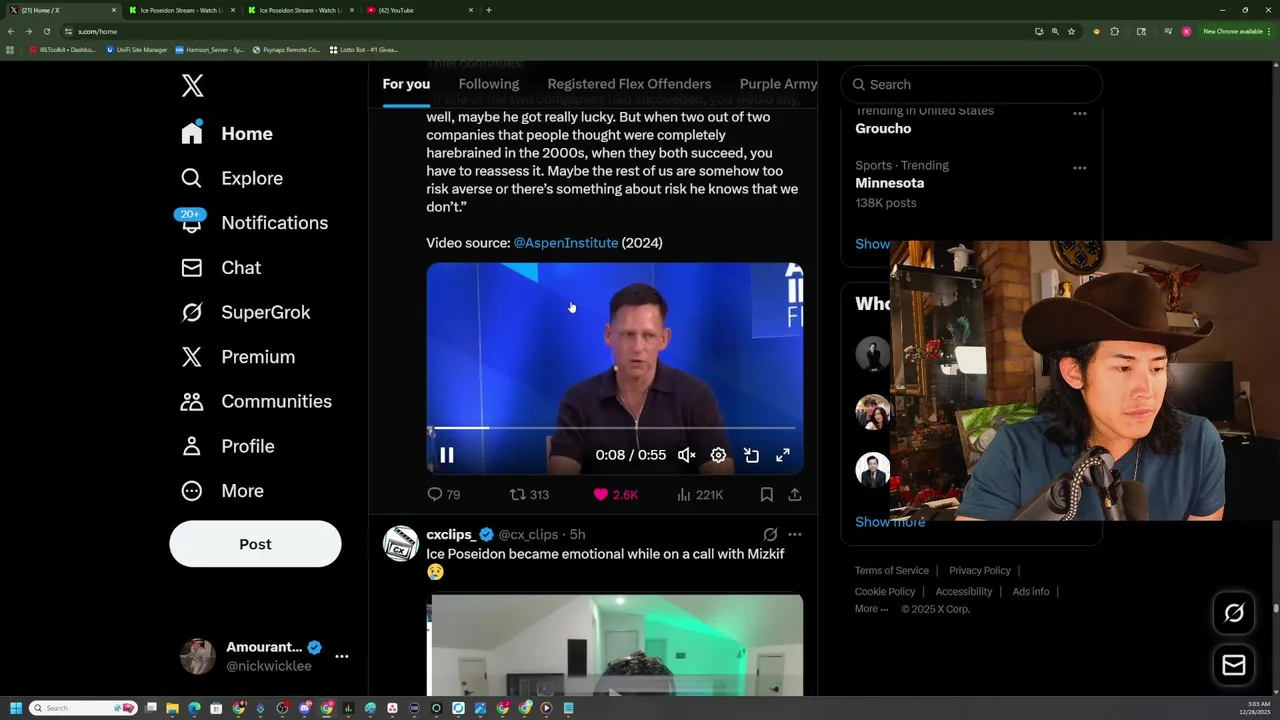The image size is (1280, 720).
Task: Open more options on cxclips_ post
Action: tap(795, 535)
